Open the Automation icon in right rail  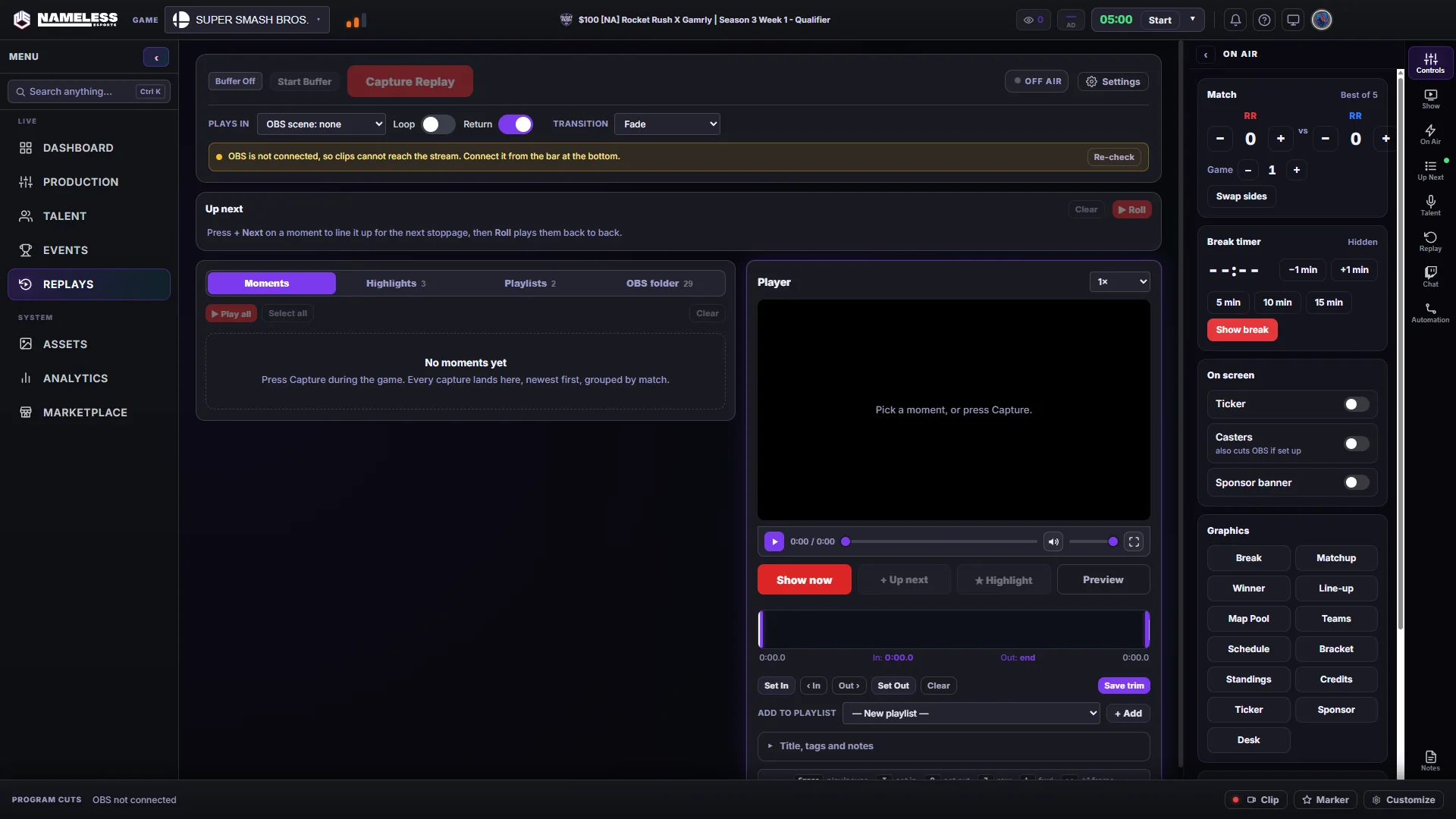pos(1430,312)
